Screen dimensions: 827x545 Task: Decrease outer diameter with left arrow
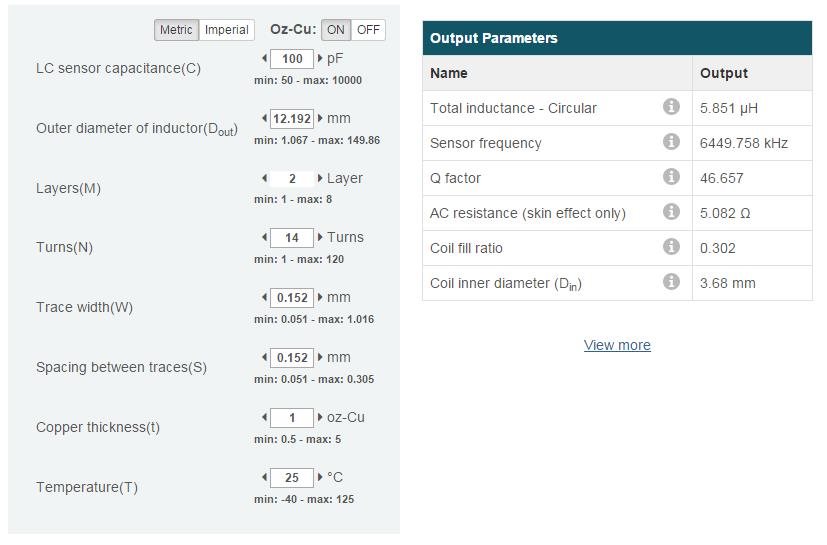coord(265,118)
